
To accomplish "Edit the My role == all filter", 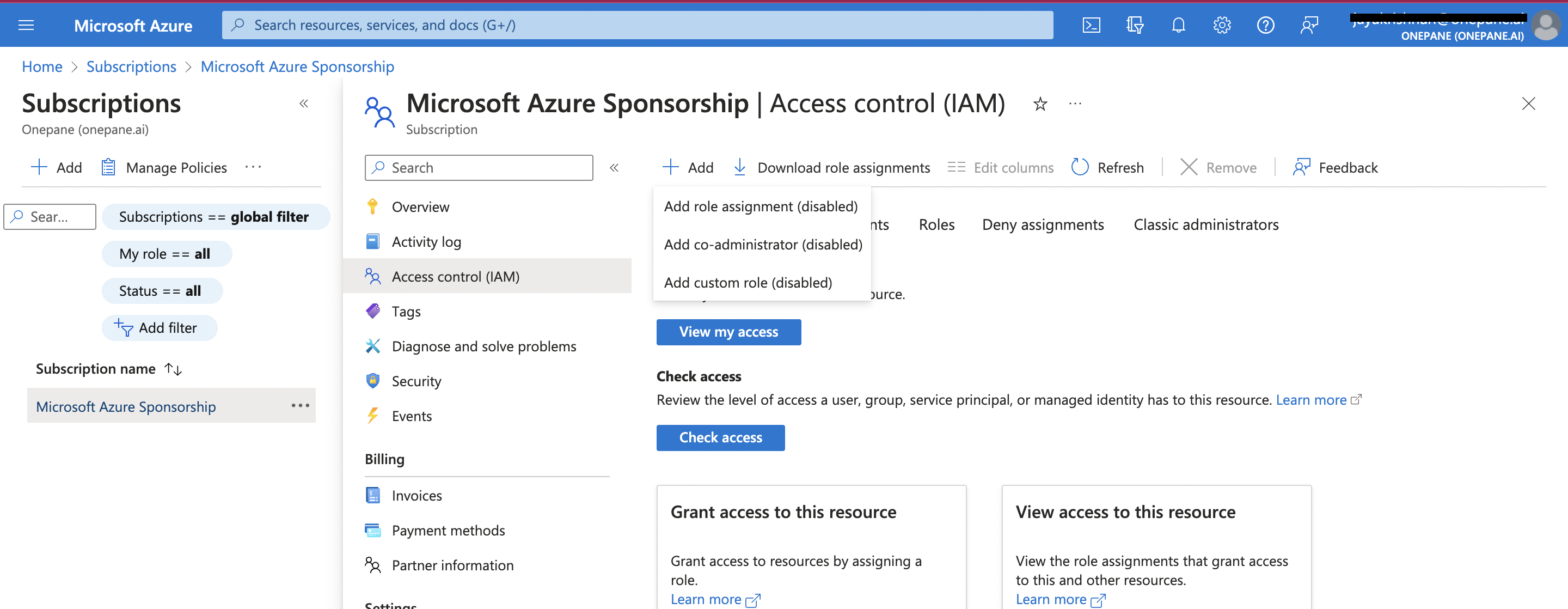I will [x=167, y=254].
